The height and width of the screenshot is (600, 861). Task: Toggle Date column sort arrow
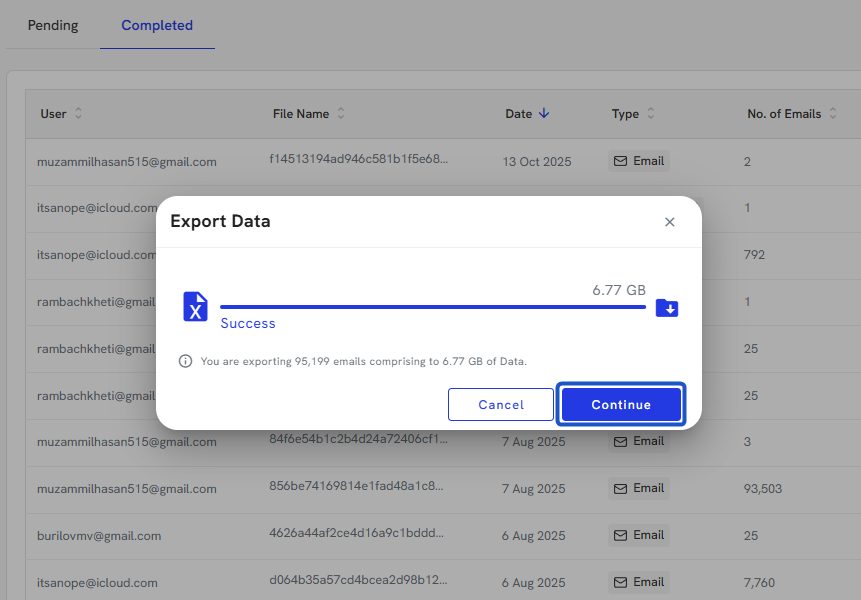[x=544, y=114]
